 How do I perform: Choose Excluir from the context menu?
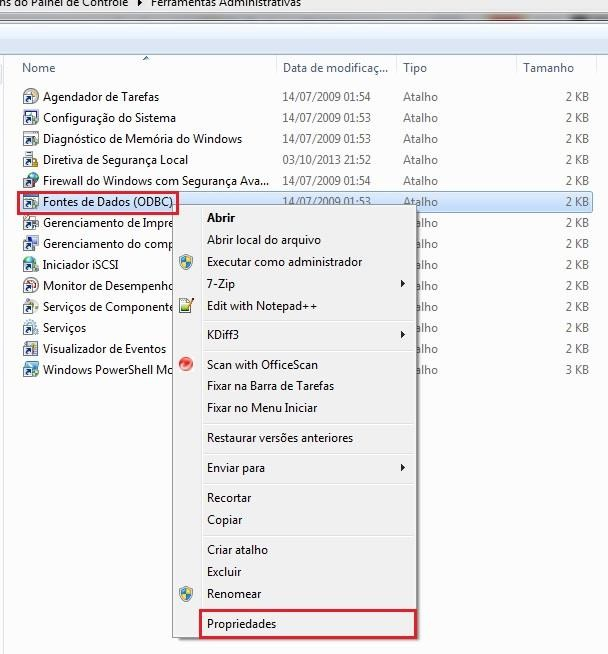(x=224, y=572)
